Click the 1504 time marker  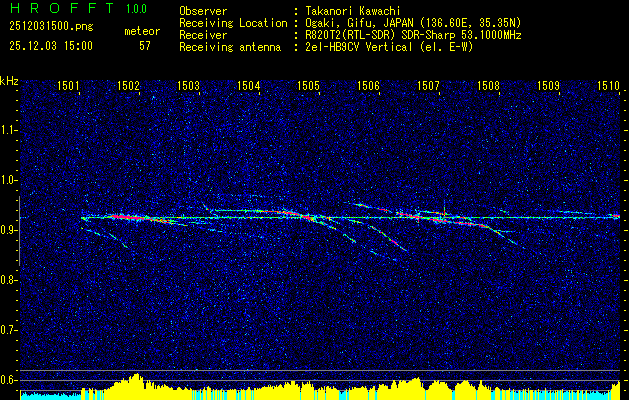[x=248, y=85]
